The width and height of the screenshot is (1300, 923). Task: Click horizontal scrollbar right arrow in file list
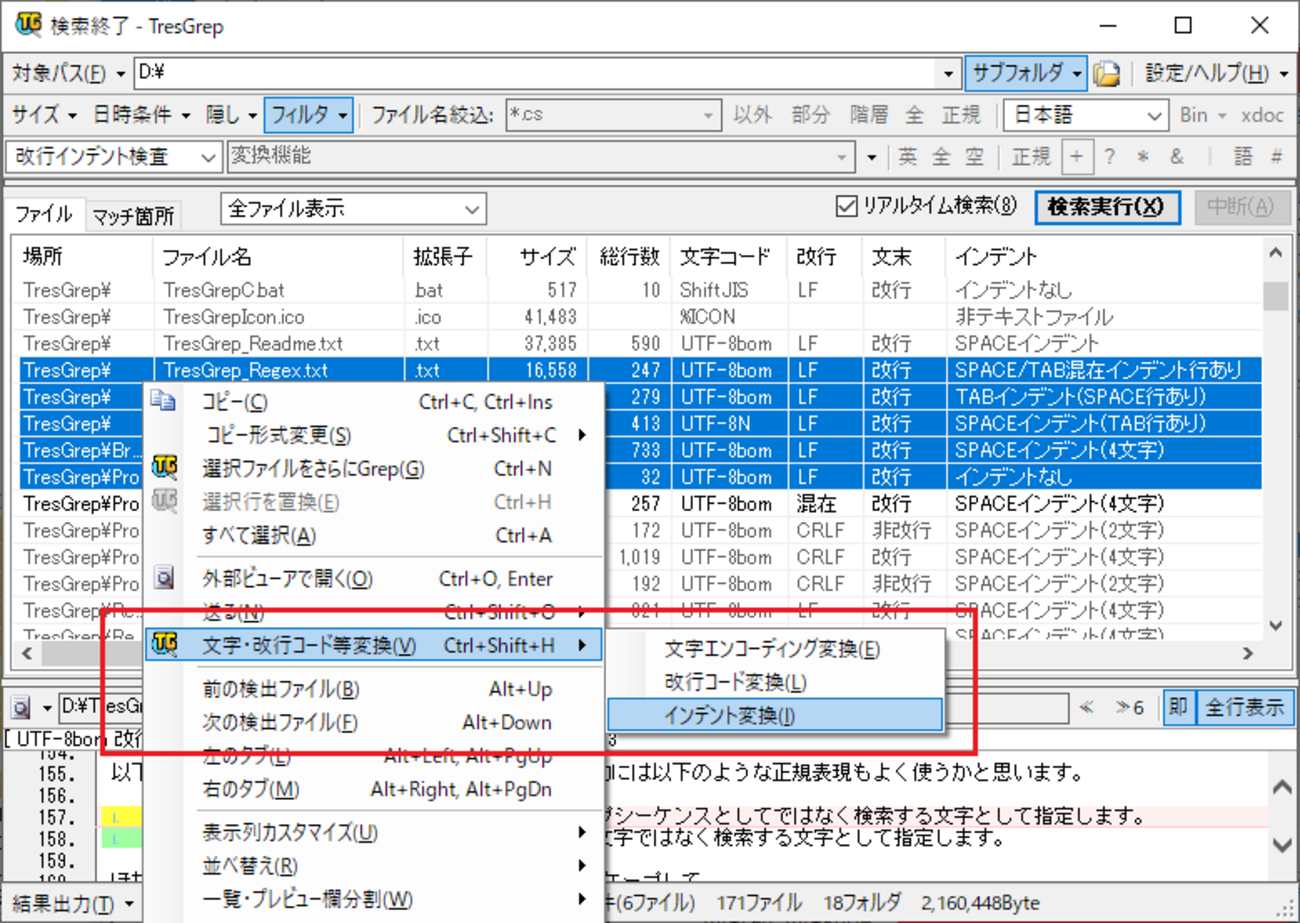pyautogui.click(x=1247, y=653)
